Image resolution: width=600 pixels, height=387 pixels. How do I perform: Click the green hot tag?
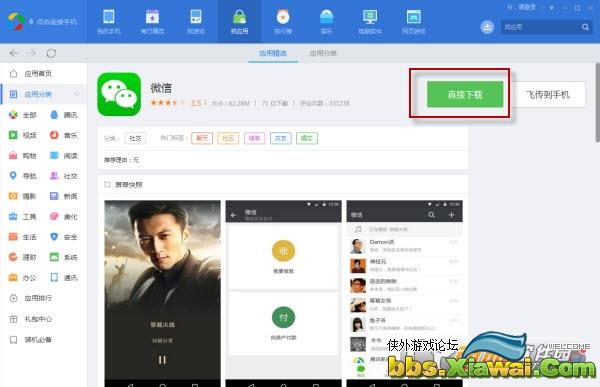307,138
